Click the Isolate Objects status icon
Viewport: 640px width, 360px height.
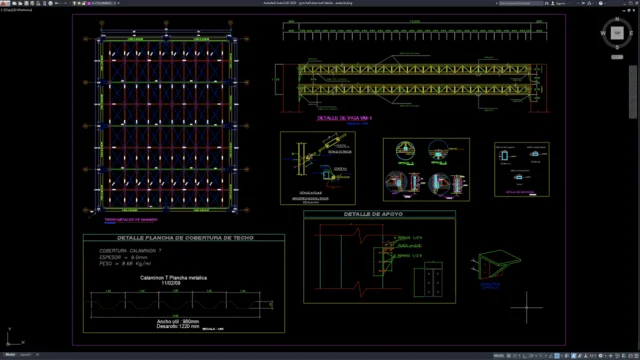click(617, 356)
